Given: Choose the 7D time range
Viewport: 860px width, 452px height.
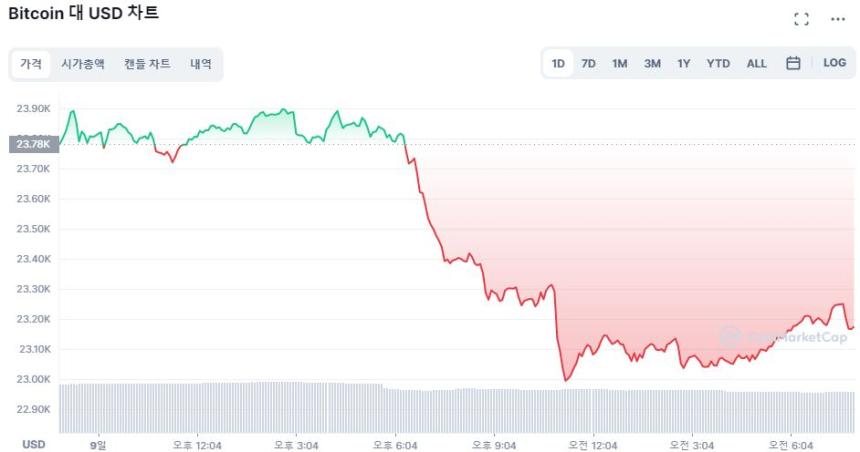Looking at the screenshot, I should pos(589,64).
